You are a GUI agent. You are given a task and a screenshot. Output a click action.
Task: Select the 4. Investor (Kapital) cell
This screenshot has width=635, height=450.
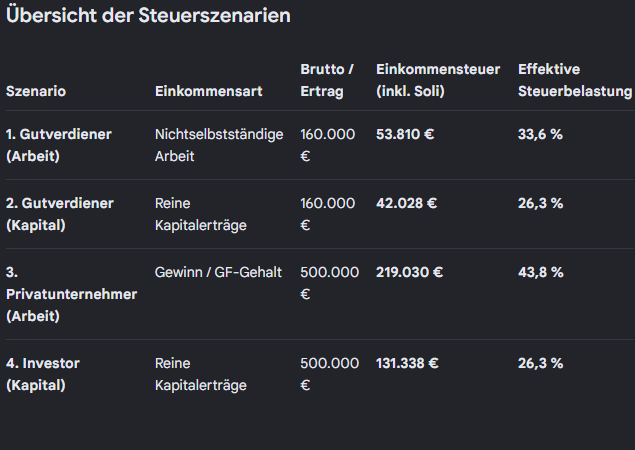[43, 374]
